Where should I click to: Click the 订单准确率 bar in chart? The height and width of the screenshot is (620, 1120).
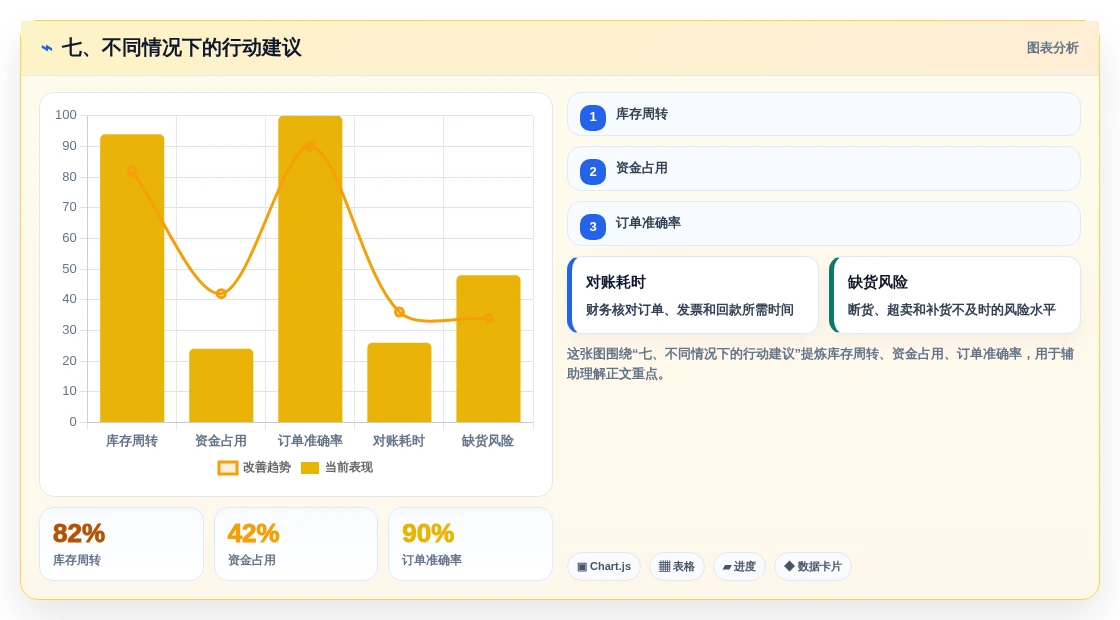pyautogui.click(x=310, y=269)
